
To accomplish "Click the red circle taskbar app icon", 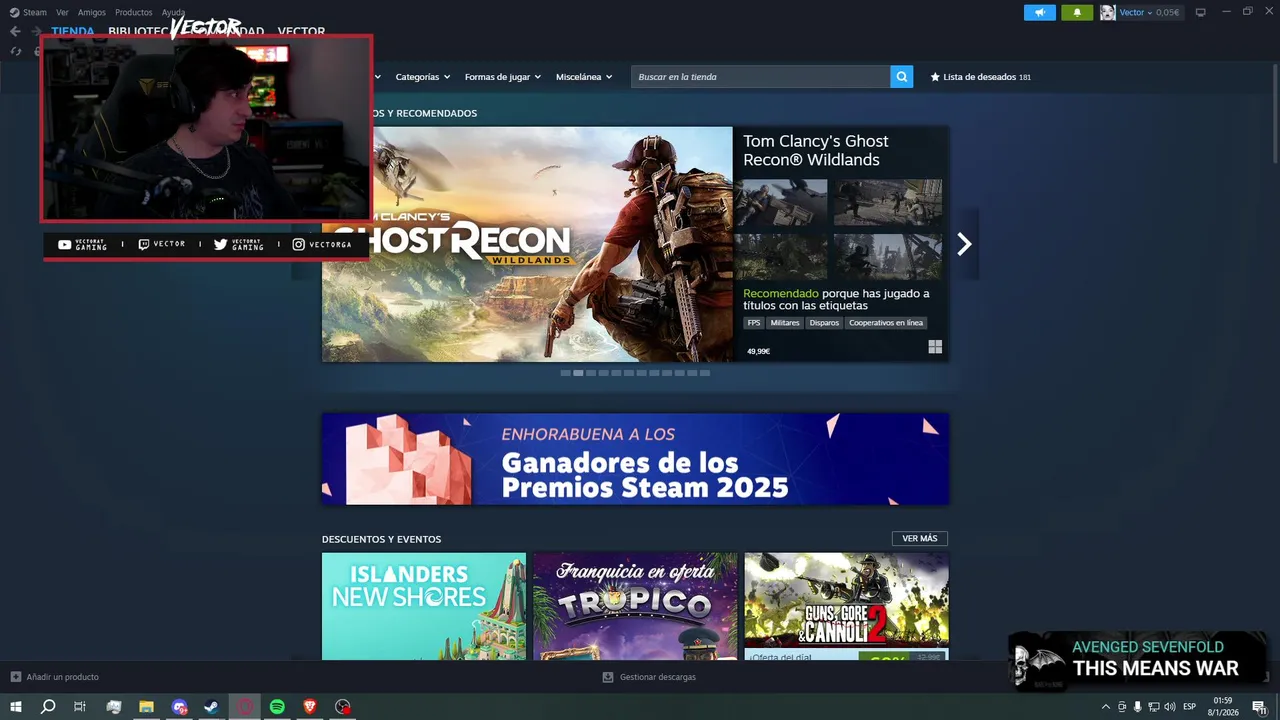I will 245,707.
